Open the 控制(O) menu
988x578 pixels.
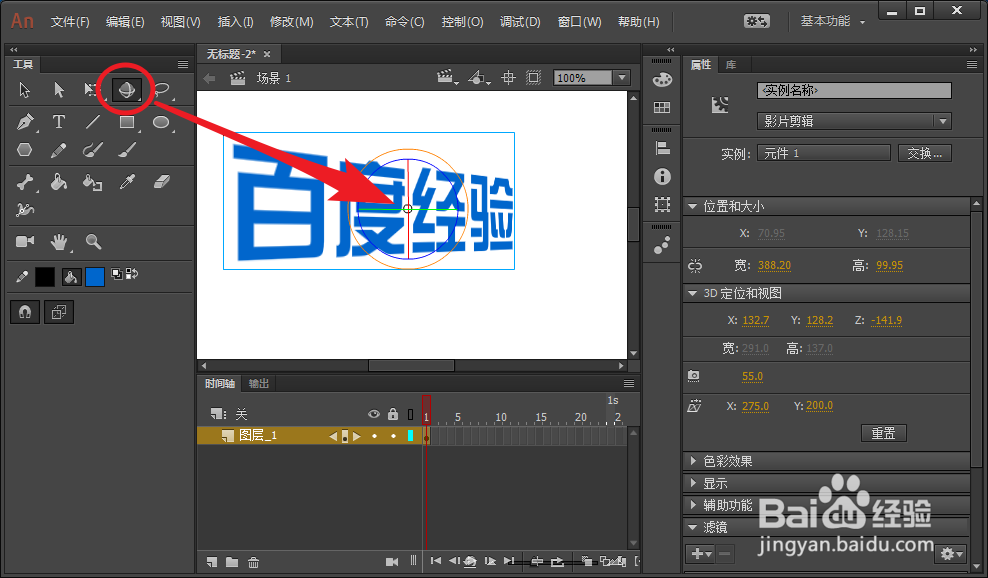click(462, 22)
